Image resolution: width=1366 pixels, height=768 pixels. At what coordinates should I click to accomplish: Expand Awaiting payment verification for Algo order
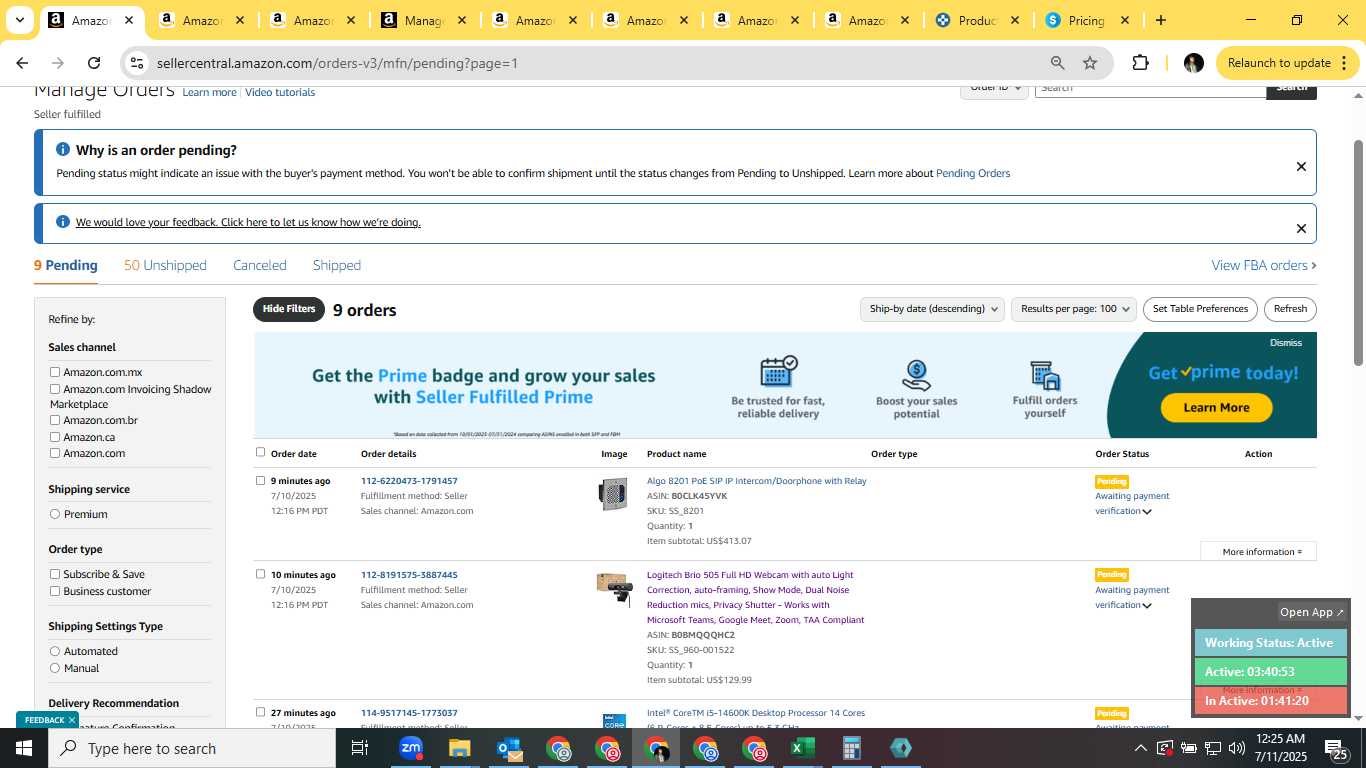1147,512
